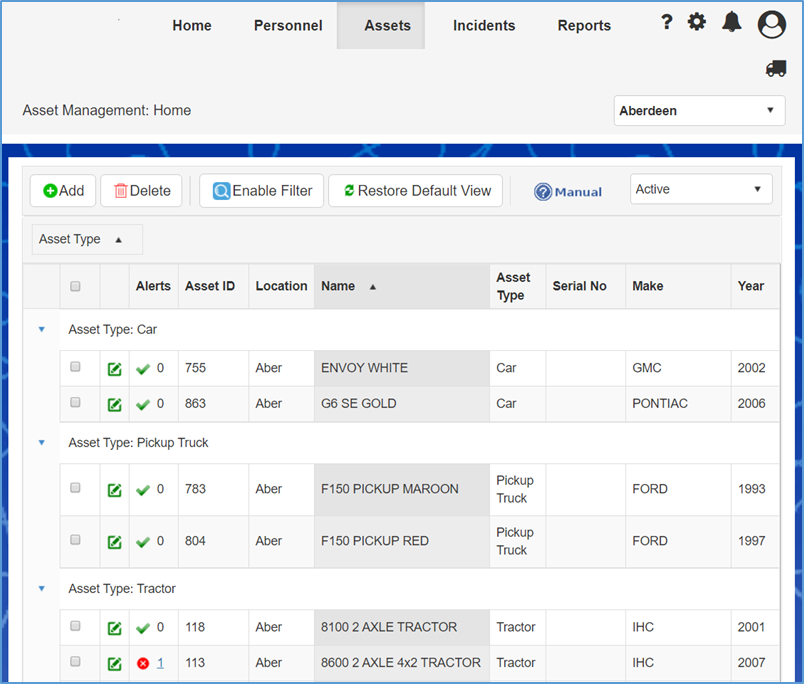Open settings via the gear icon
804x684 pixels.
697,22
